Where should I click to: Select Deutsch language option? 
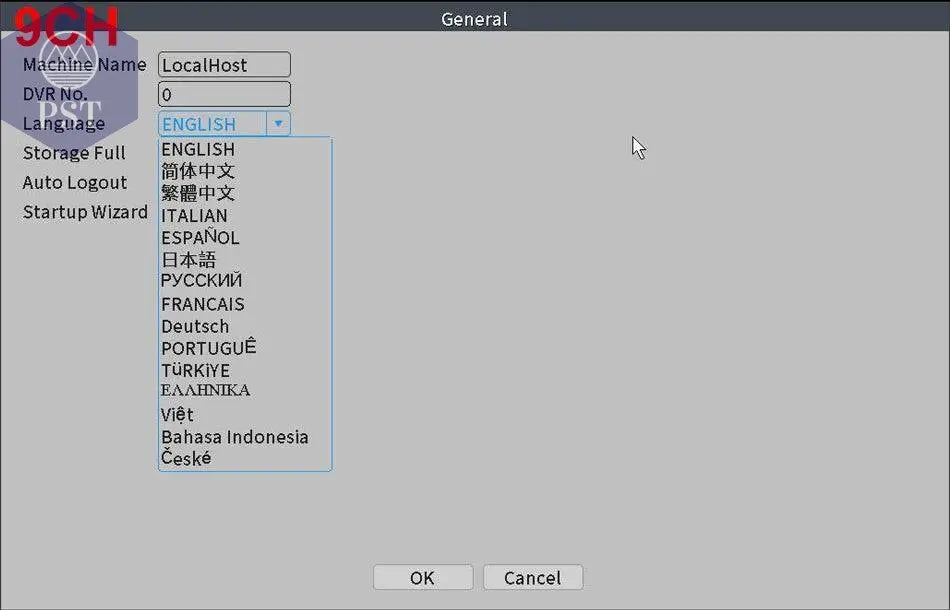pos(195,326)
